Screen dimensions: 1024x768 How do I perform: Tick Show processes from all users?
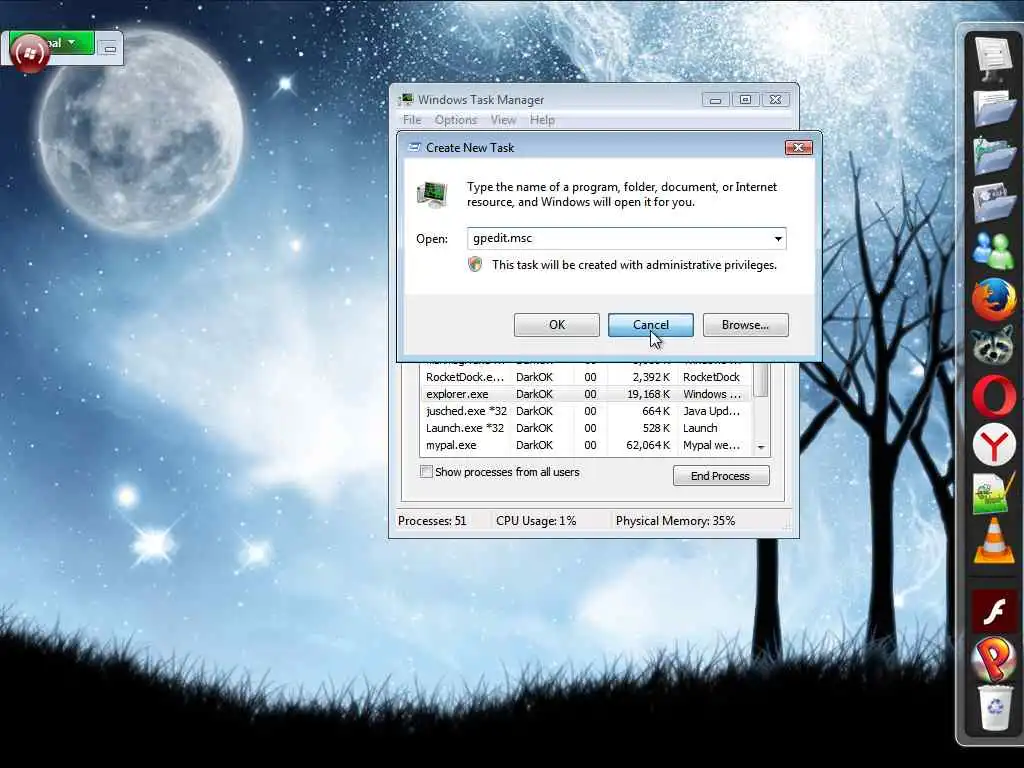426,472
